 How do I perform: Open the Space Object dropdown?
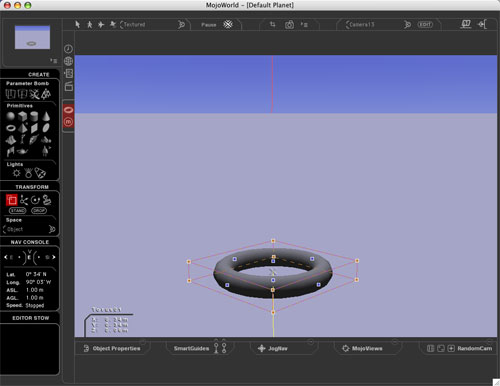pyautogui.click(x=29, y=229)
